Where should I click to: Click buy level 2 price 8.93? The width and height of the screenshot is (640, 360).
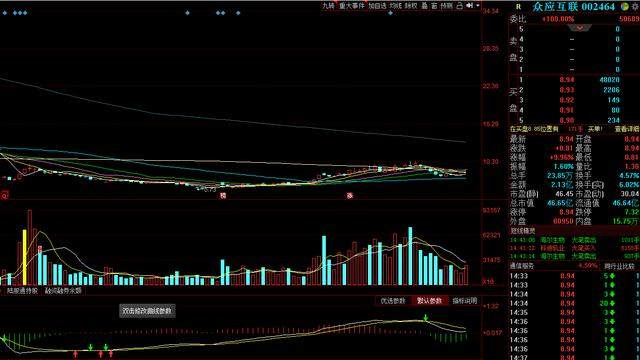(567, 90)
